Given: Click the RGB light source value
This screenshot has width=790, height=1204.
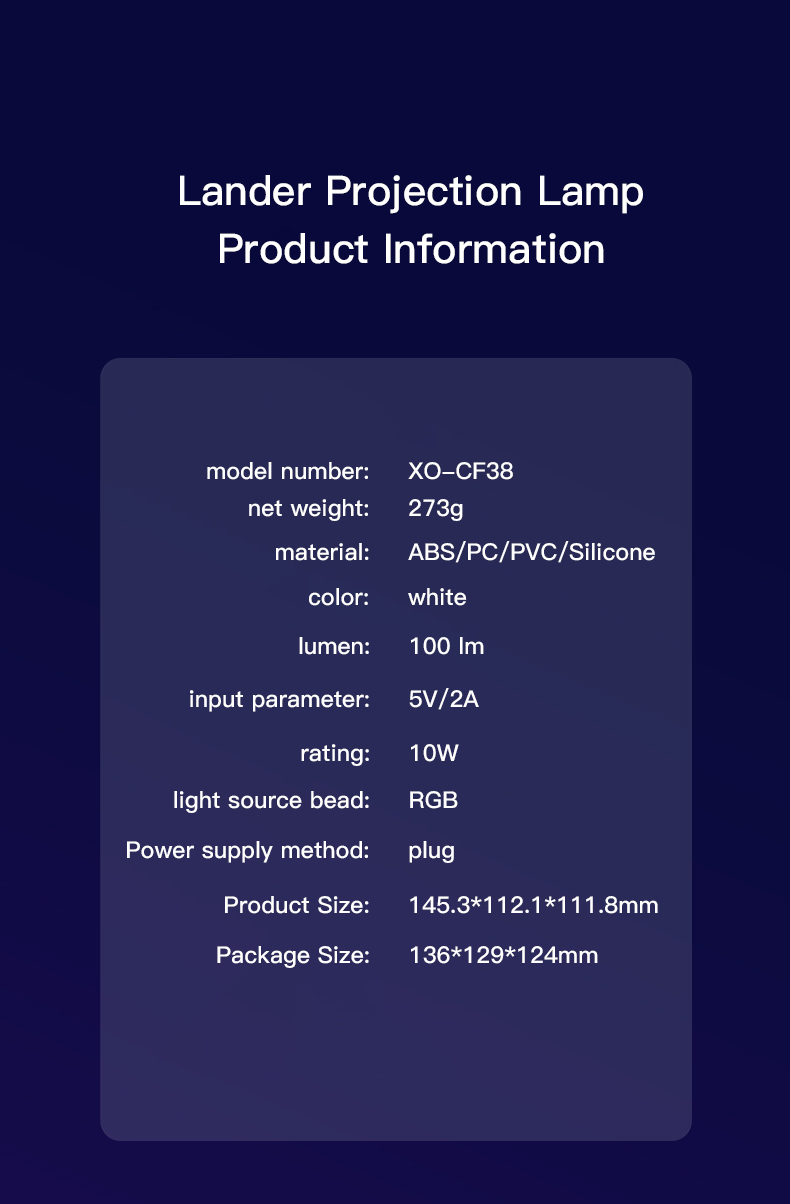Looking at the screenshot, I should 434,801.
